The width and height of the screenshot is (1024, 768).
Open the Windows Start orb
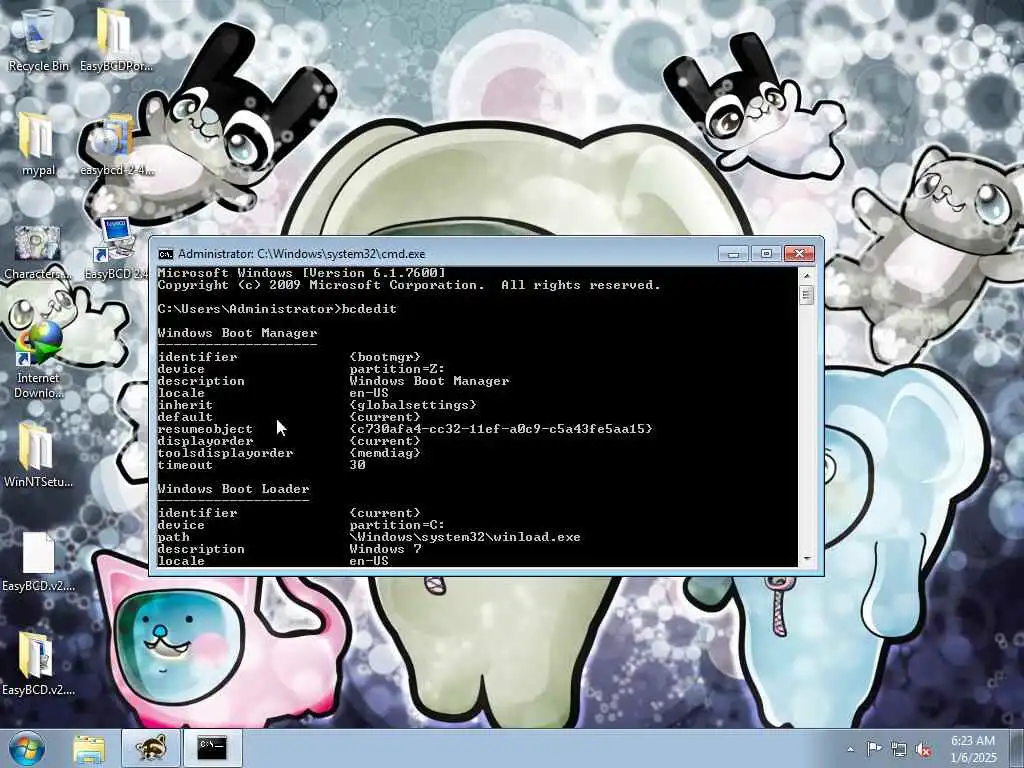(x=27, y=748)
